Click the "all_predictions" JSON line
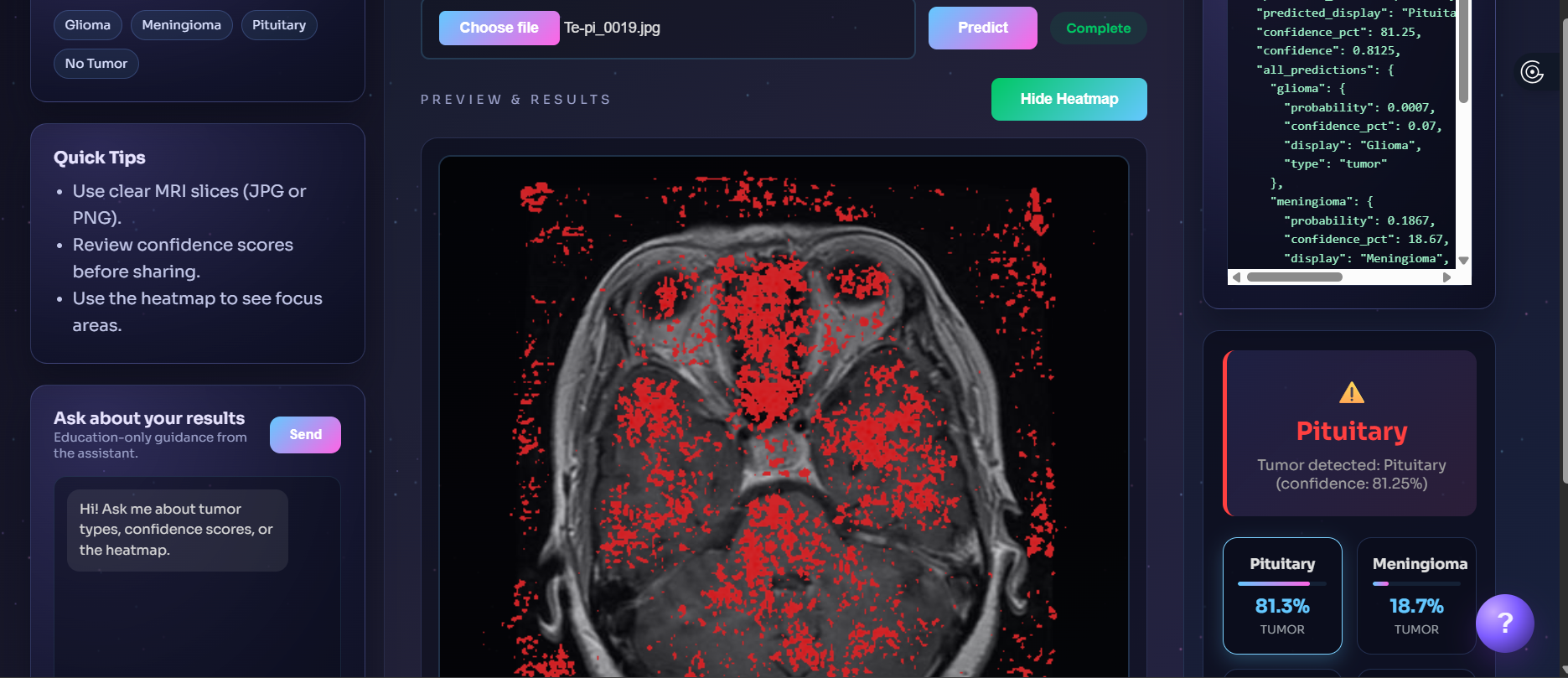This screenshot has height=678, width=1568. 1325,70
